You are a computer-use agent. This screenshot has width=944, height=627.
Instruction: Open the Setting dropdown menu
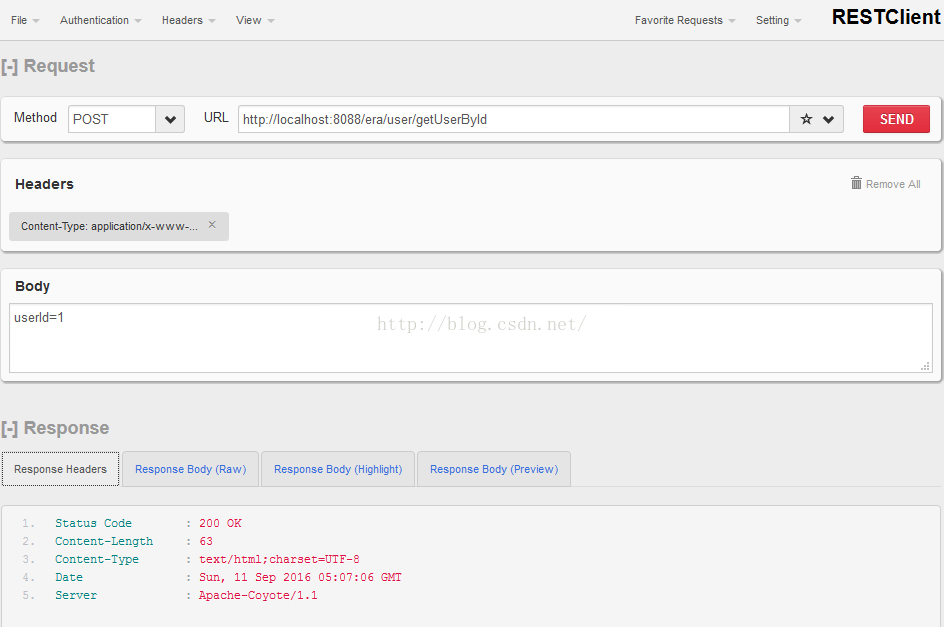point(778,20)
